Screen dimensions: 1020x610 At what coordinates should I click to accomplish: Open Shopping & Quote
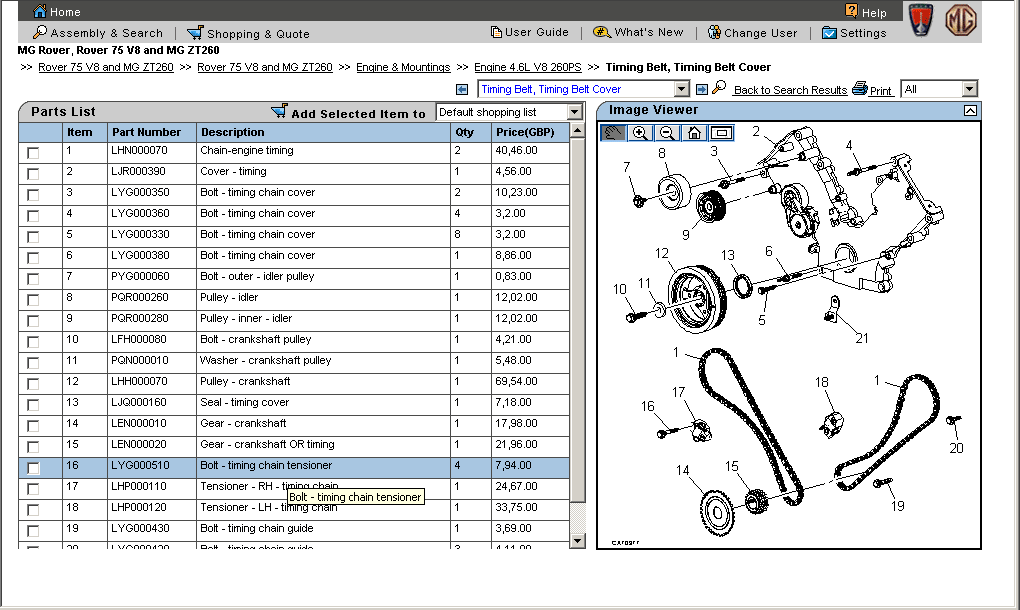(248, 33)
